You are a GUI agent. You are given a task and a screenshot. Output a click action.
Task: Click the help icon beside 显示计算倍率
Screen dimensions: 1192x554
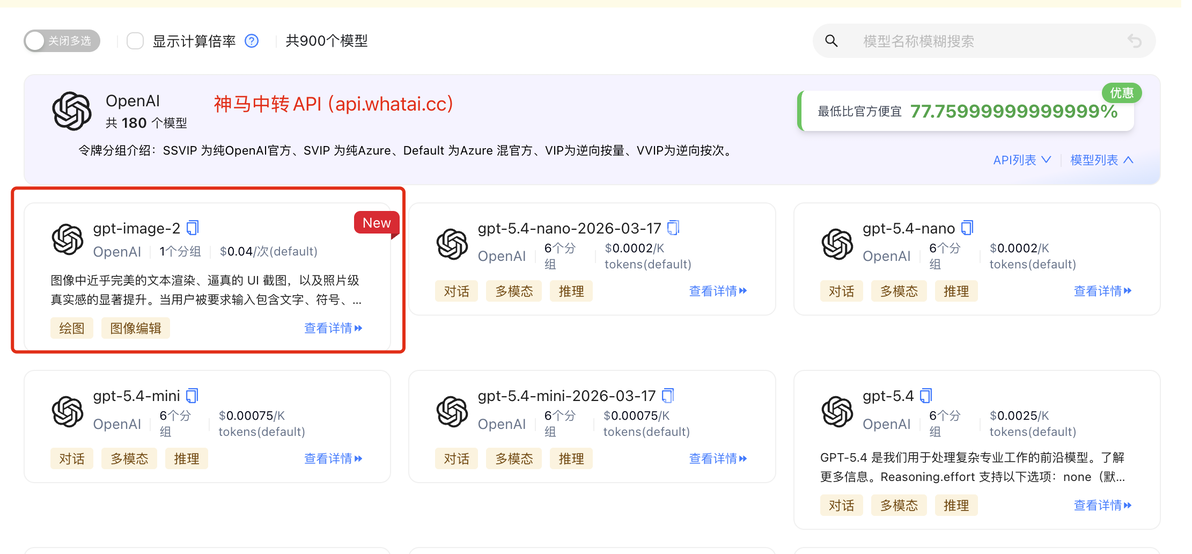[252, 41]
